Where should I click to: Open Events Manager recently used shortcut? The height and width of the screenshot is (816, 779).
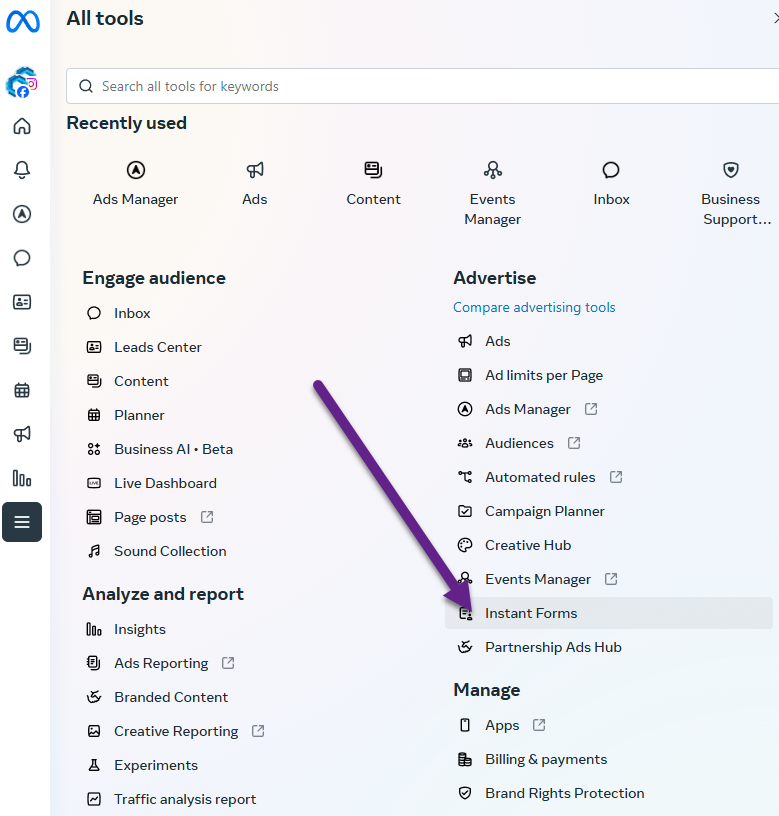pos(492,193)
